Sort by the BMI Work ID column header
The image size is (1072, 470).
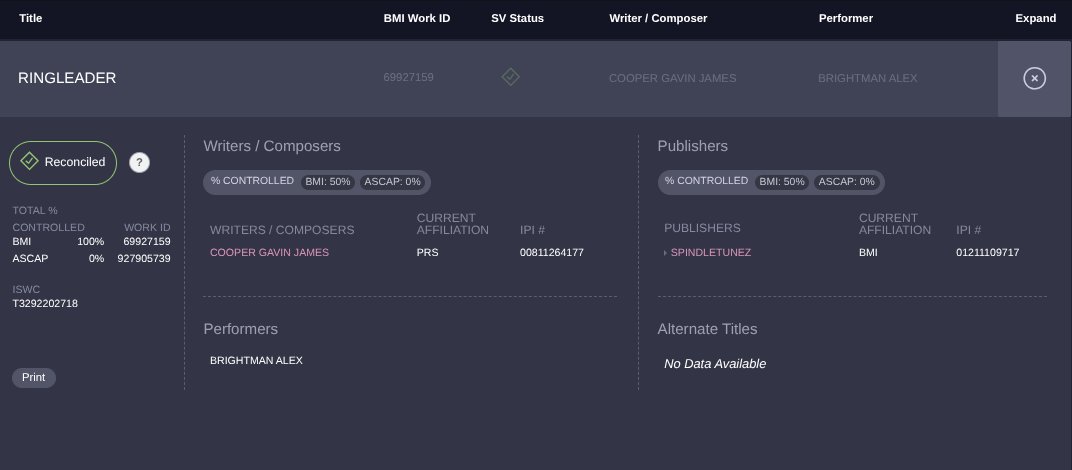[x=417, y=18]
